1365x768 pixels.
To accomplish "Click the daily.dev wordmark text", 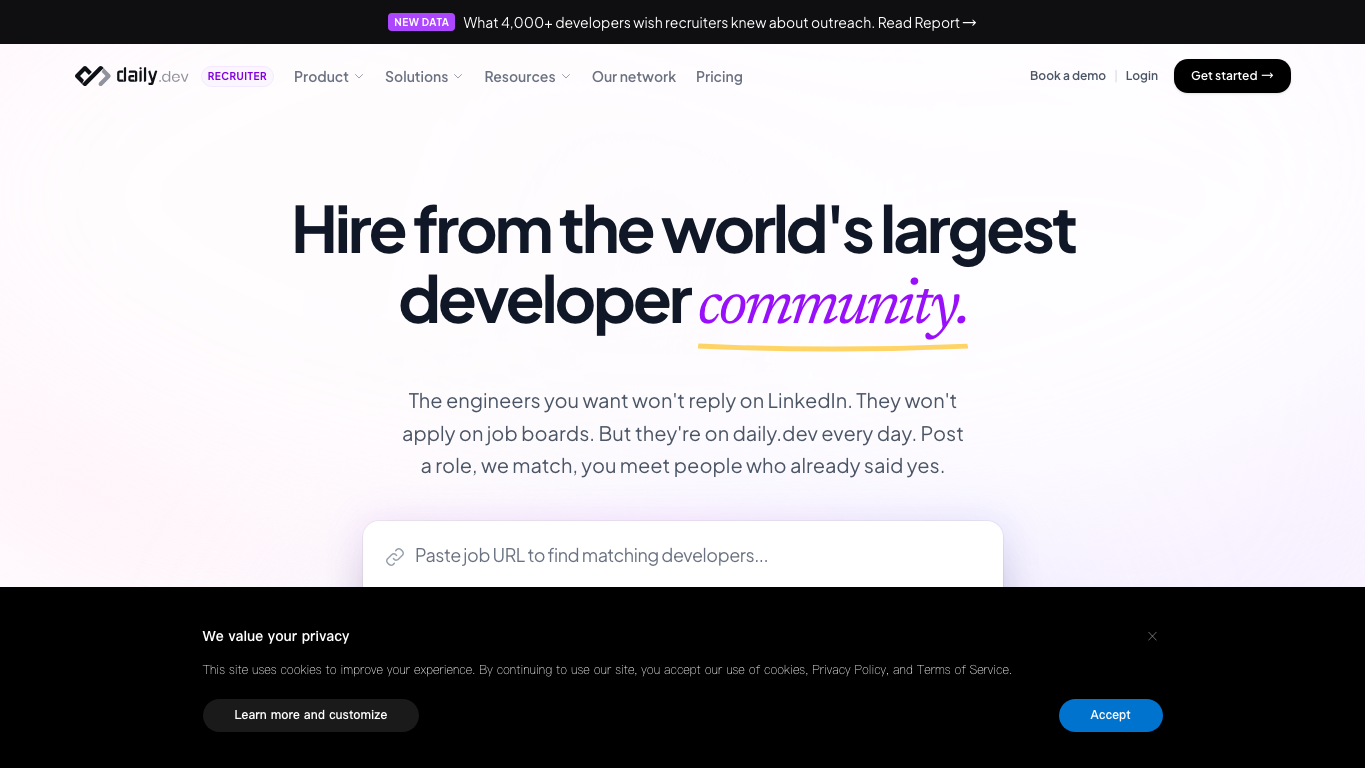I will (x=152, y=76).
